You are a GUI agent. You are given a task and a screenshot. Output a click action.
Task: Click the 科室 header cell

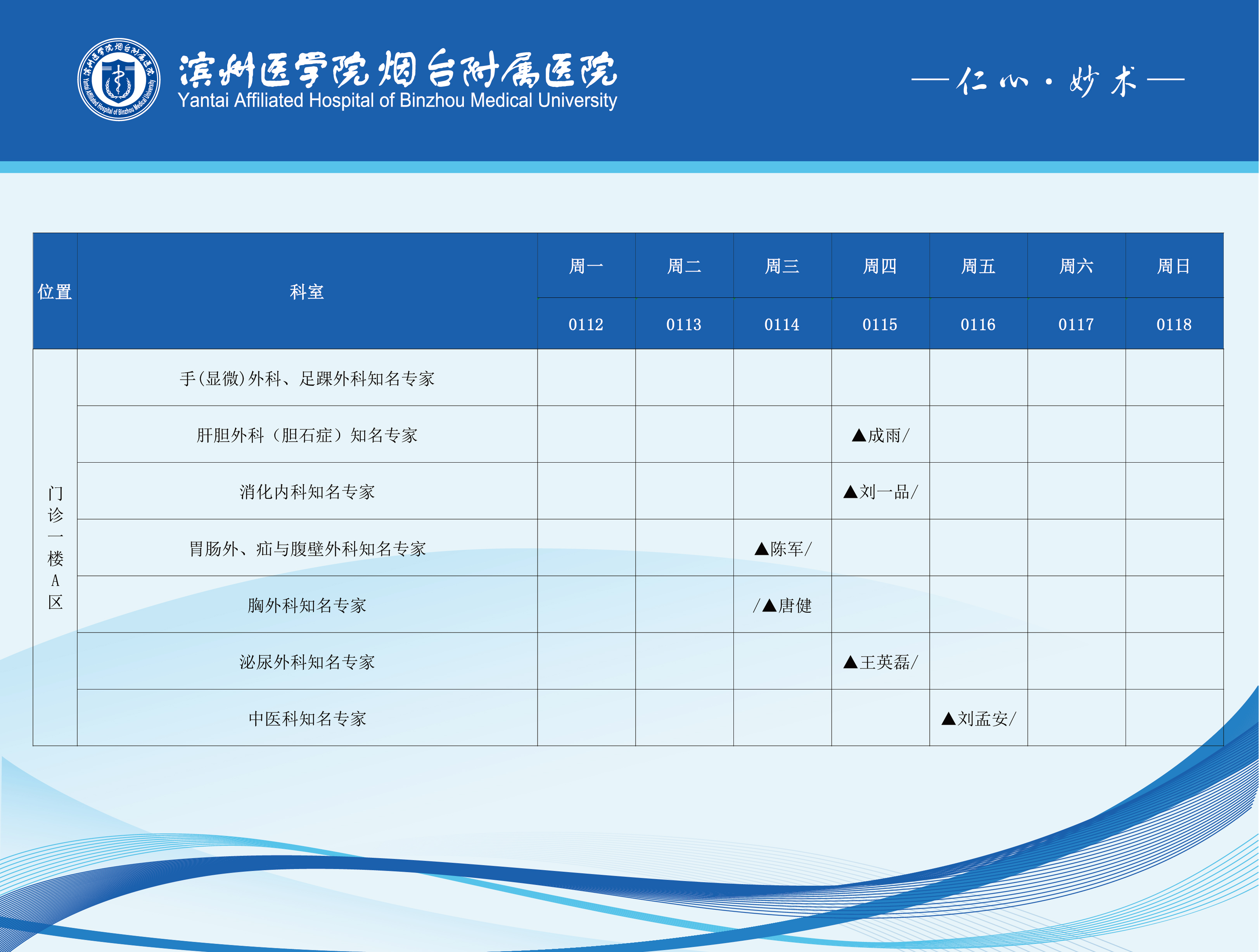[x=307, y=291]
